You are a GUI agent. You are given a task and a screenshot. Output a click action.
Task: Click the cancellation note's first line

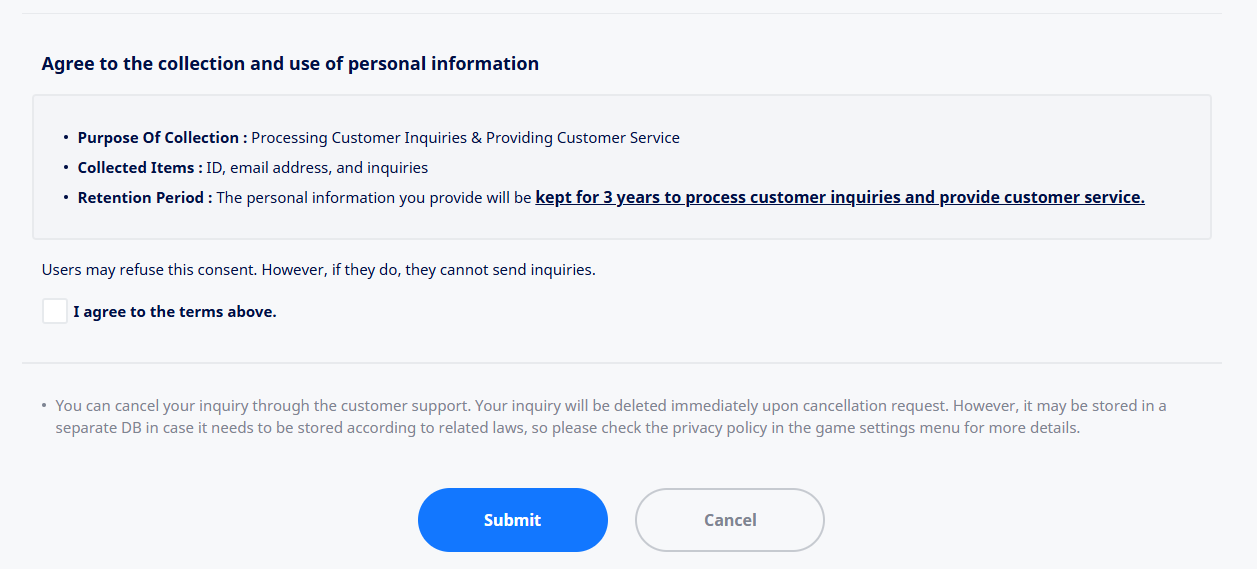pyautogui.click(x=610, y=406)
